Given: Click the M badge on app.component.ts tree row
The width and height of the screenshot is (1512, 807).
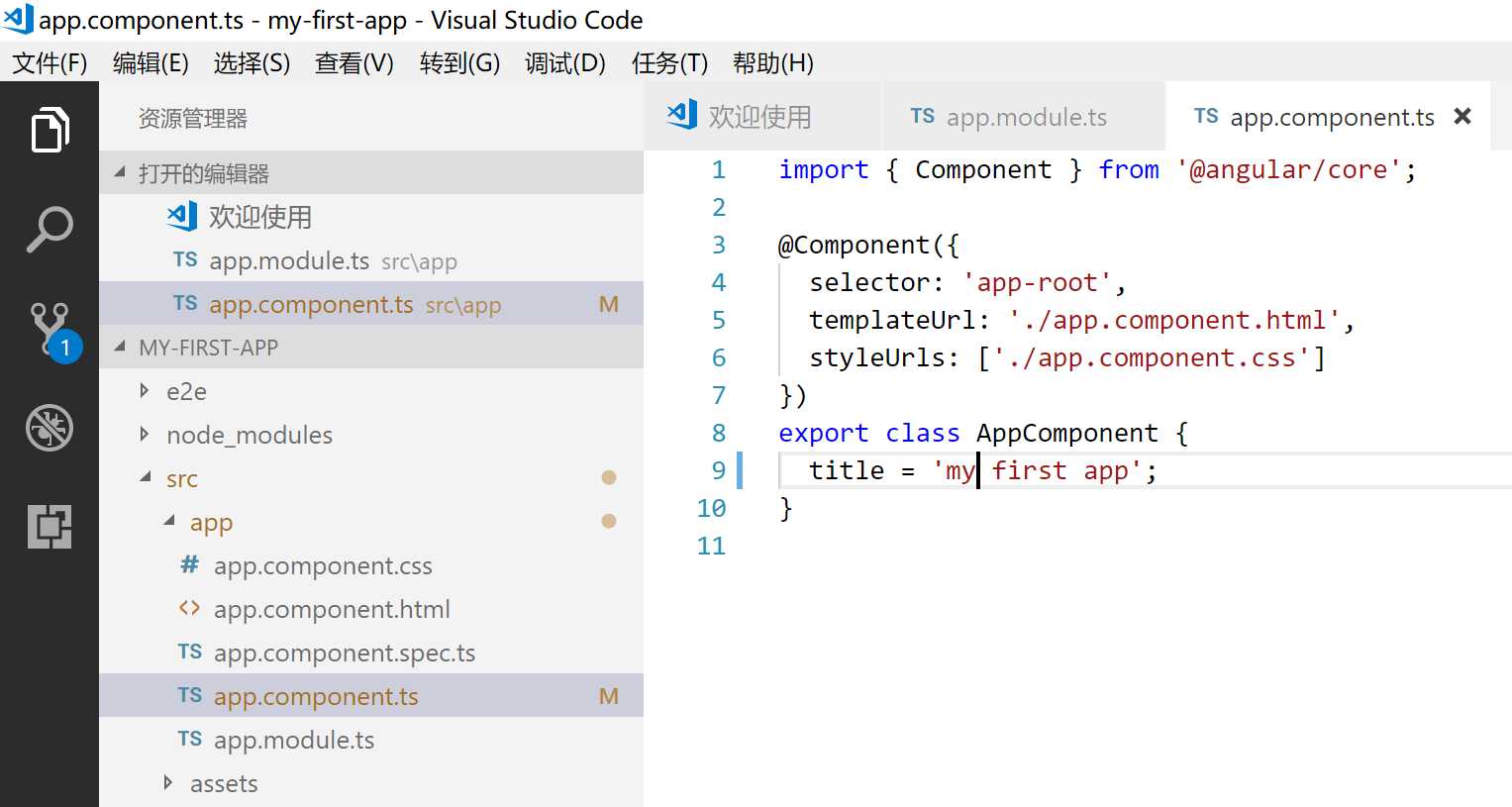Looking at the screenshot, I should (x=609, y=696).
